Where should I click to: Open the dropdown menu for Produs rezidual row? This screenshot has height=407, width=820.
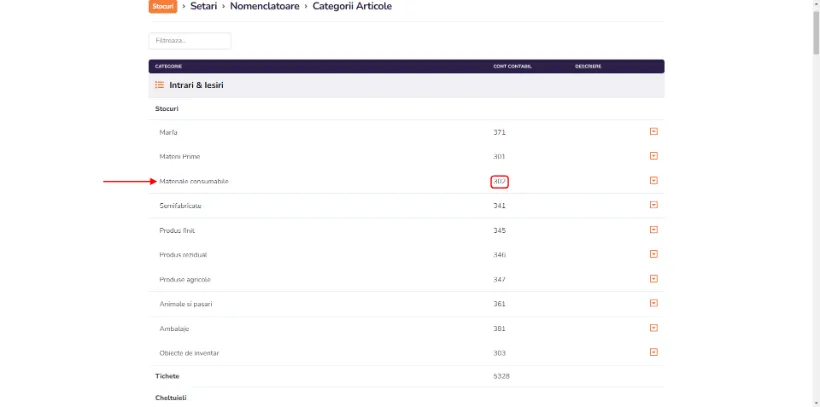(x=653, y=254)
